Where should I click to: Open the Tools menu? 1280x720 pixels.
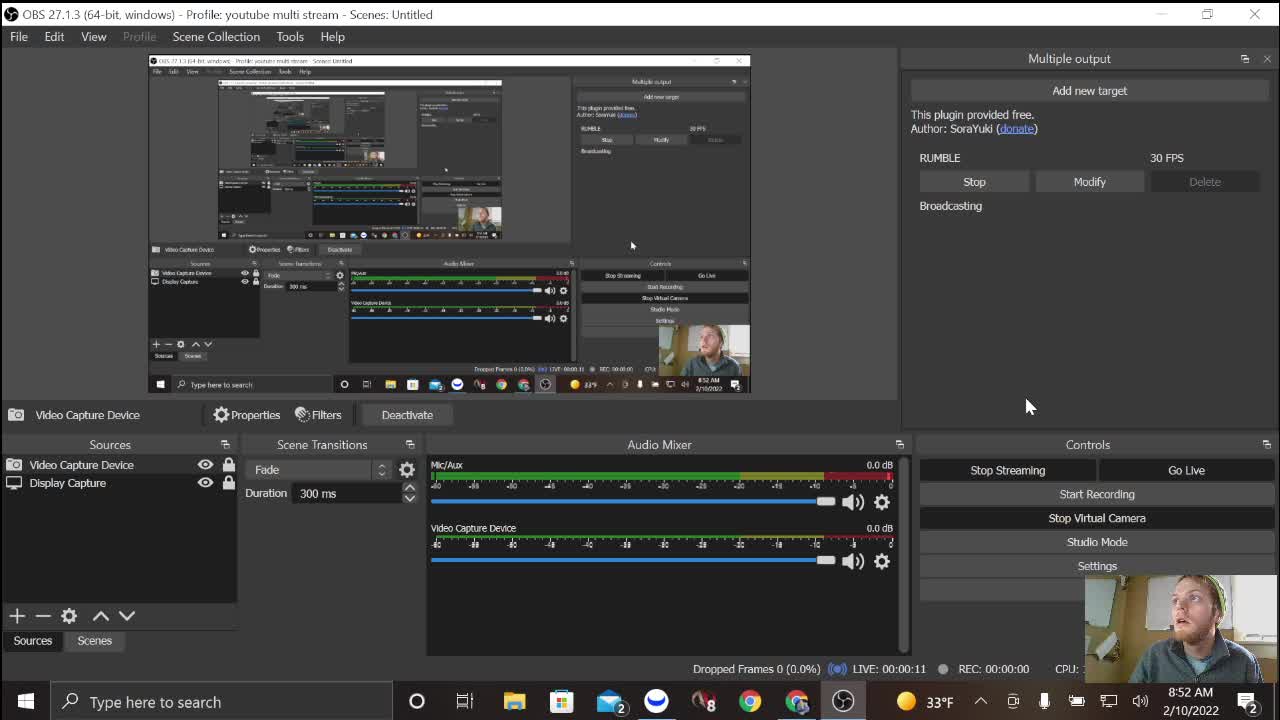[290, 37]
